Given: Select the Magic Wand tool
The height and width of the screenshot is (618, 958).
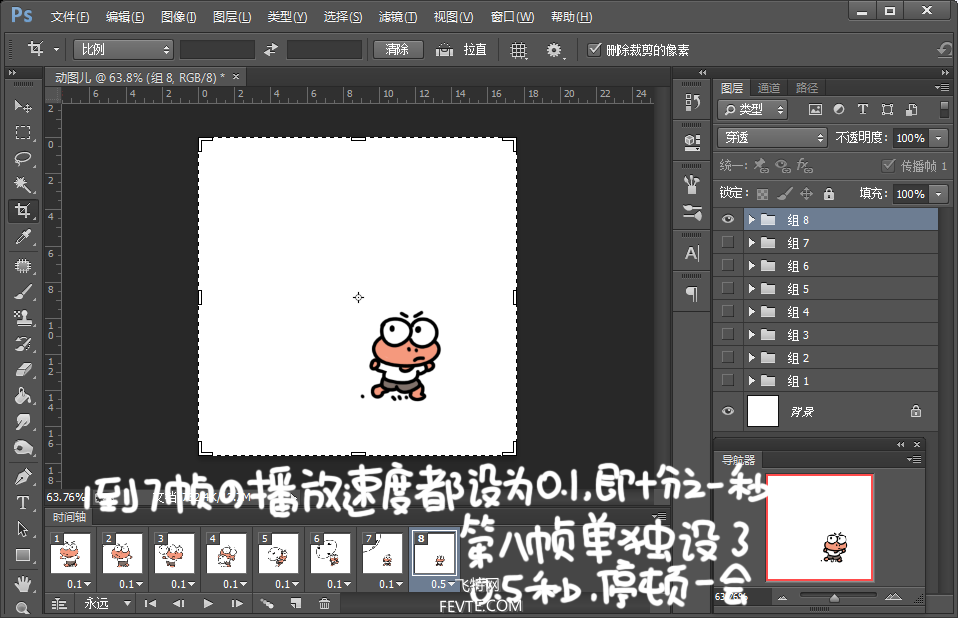Looking at the screenshot, I should (x=23, y=185).
